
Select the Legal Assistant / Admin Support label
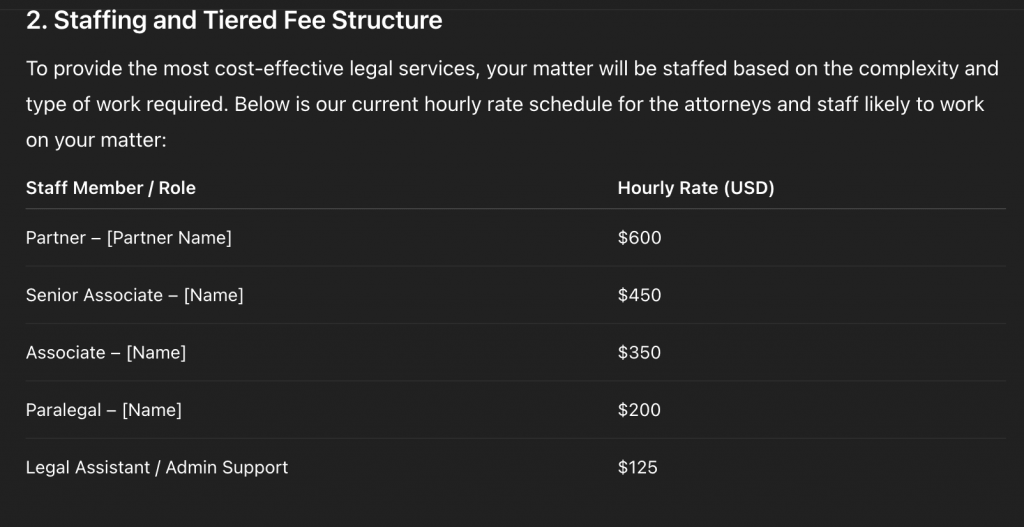pos(157,467)
